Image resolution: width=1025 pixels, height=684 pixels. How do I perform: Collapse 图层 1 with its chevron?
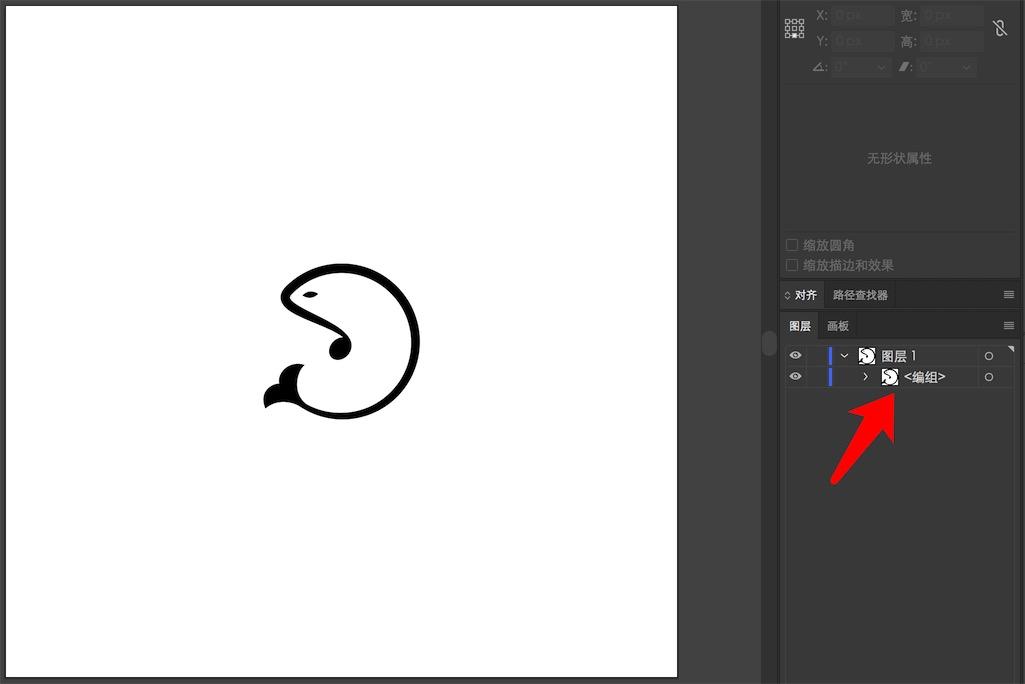(x=844, y=356)
